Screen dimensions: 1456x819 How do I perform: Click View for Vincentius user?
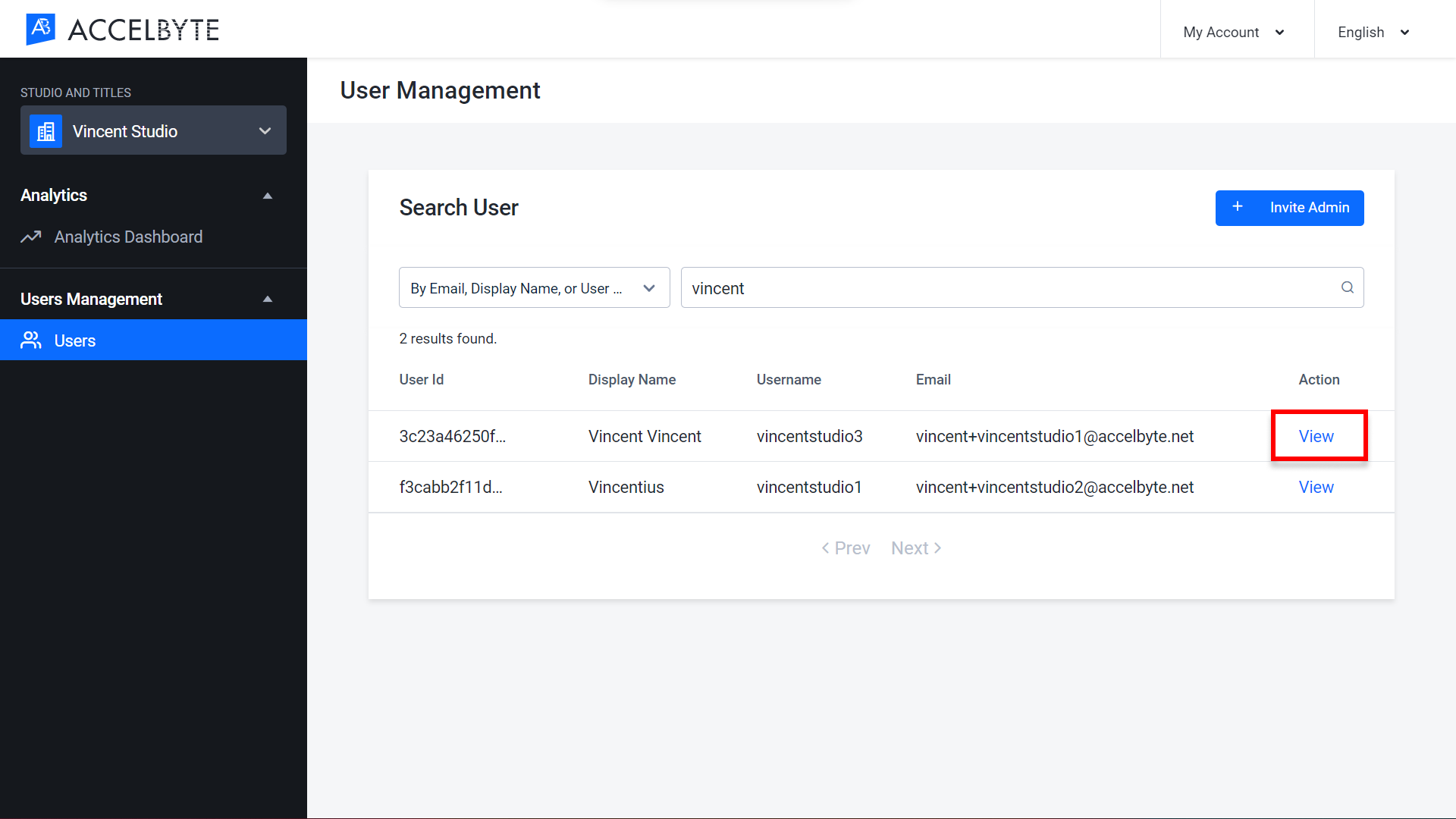[x=1316, y=487]
